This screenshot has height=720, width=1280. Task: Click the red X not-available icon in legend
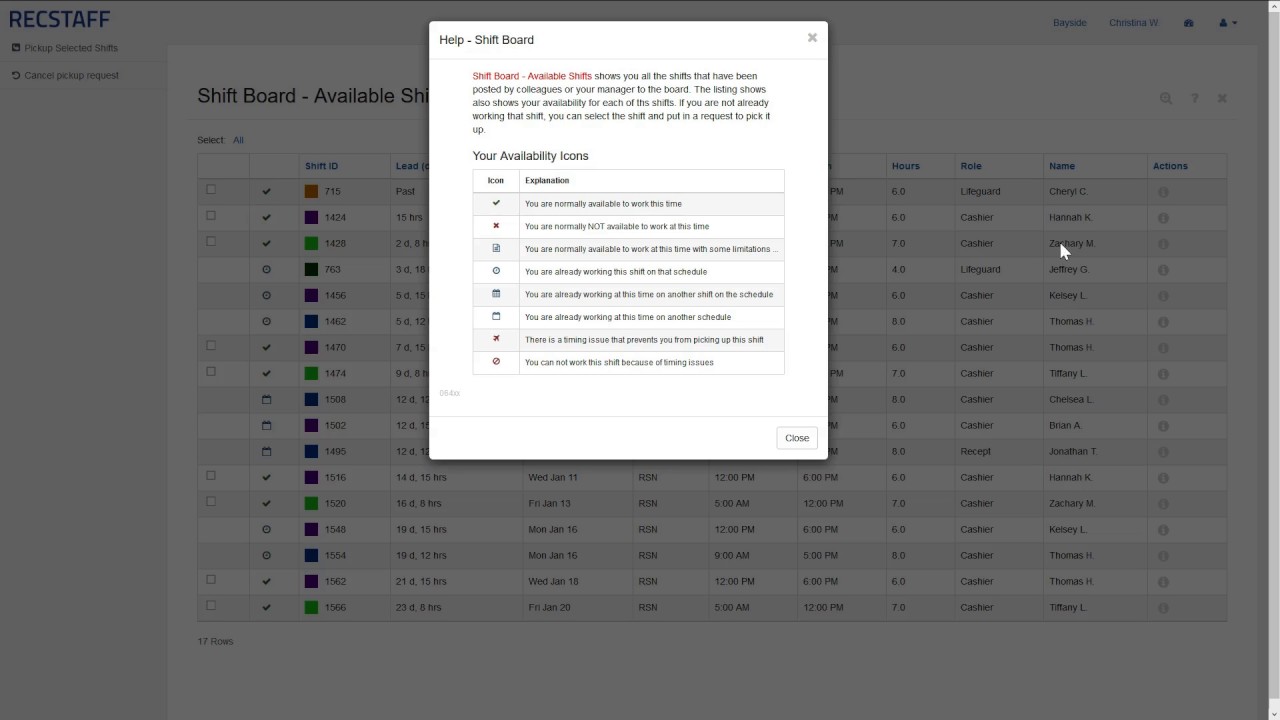[496, 226]
